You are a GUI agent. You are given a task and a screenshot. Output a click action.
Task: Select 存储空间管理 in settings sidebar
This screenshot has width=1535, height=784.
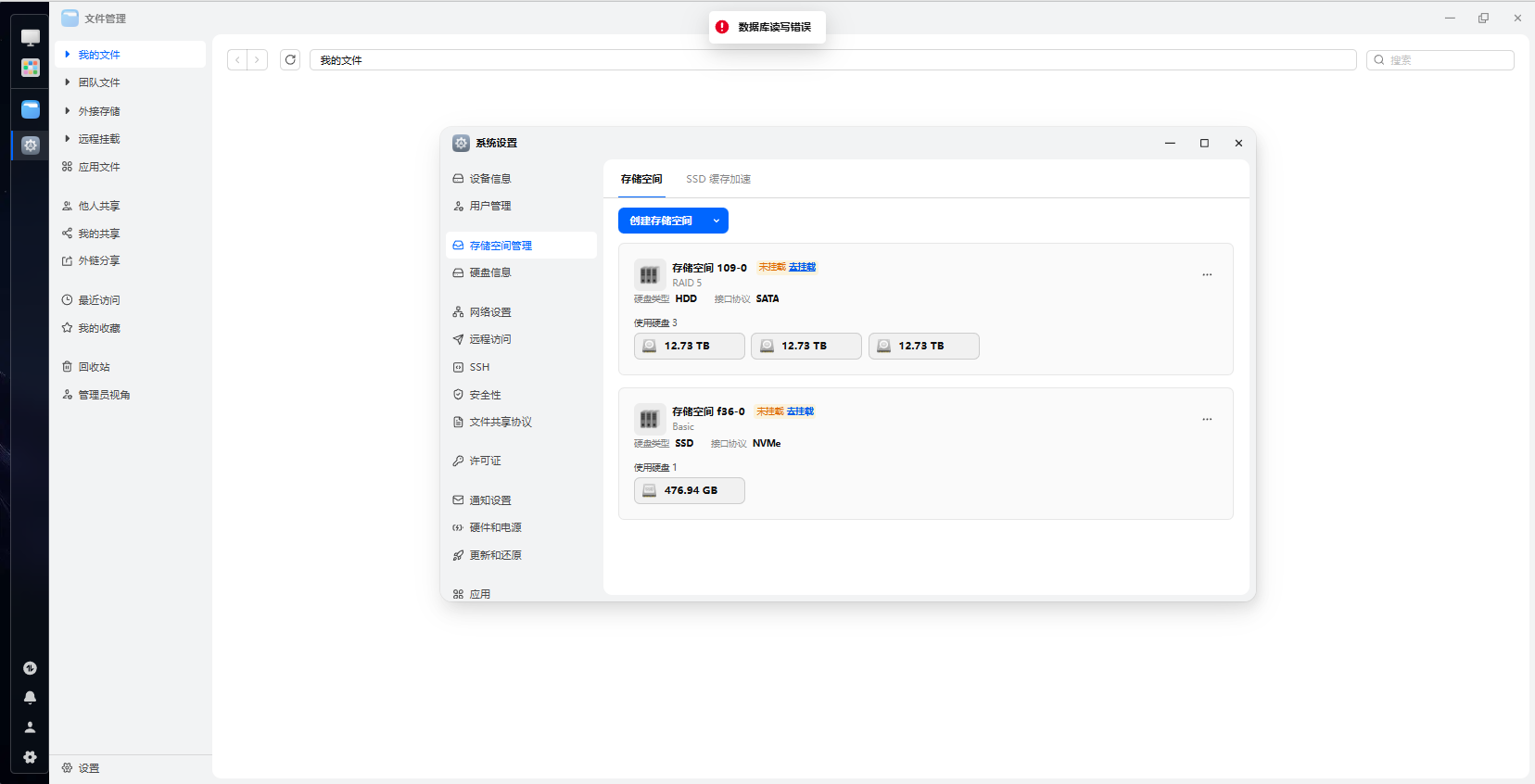(x=521, y=246)
